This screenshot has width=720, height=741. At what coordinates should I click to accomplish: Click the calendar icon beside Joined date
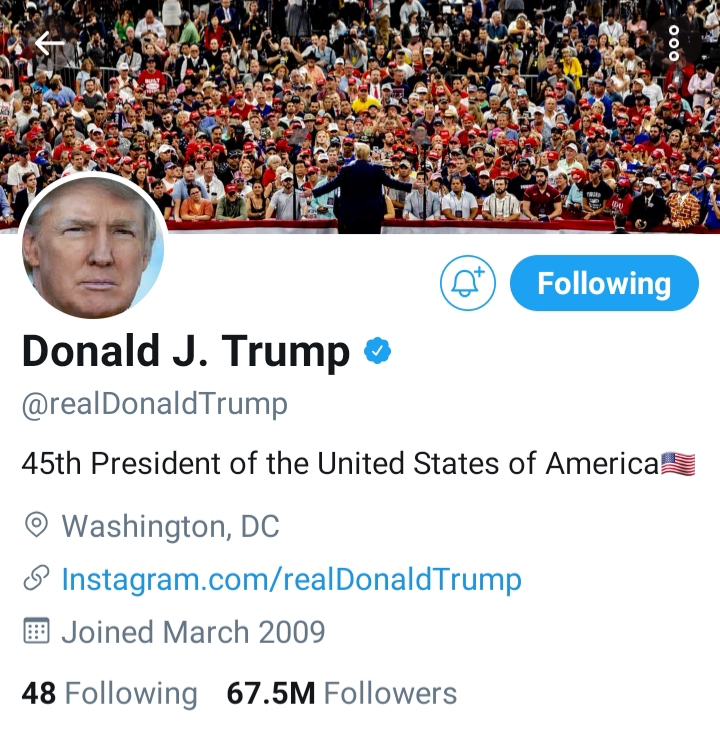36,631
